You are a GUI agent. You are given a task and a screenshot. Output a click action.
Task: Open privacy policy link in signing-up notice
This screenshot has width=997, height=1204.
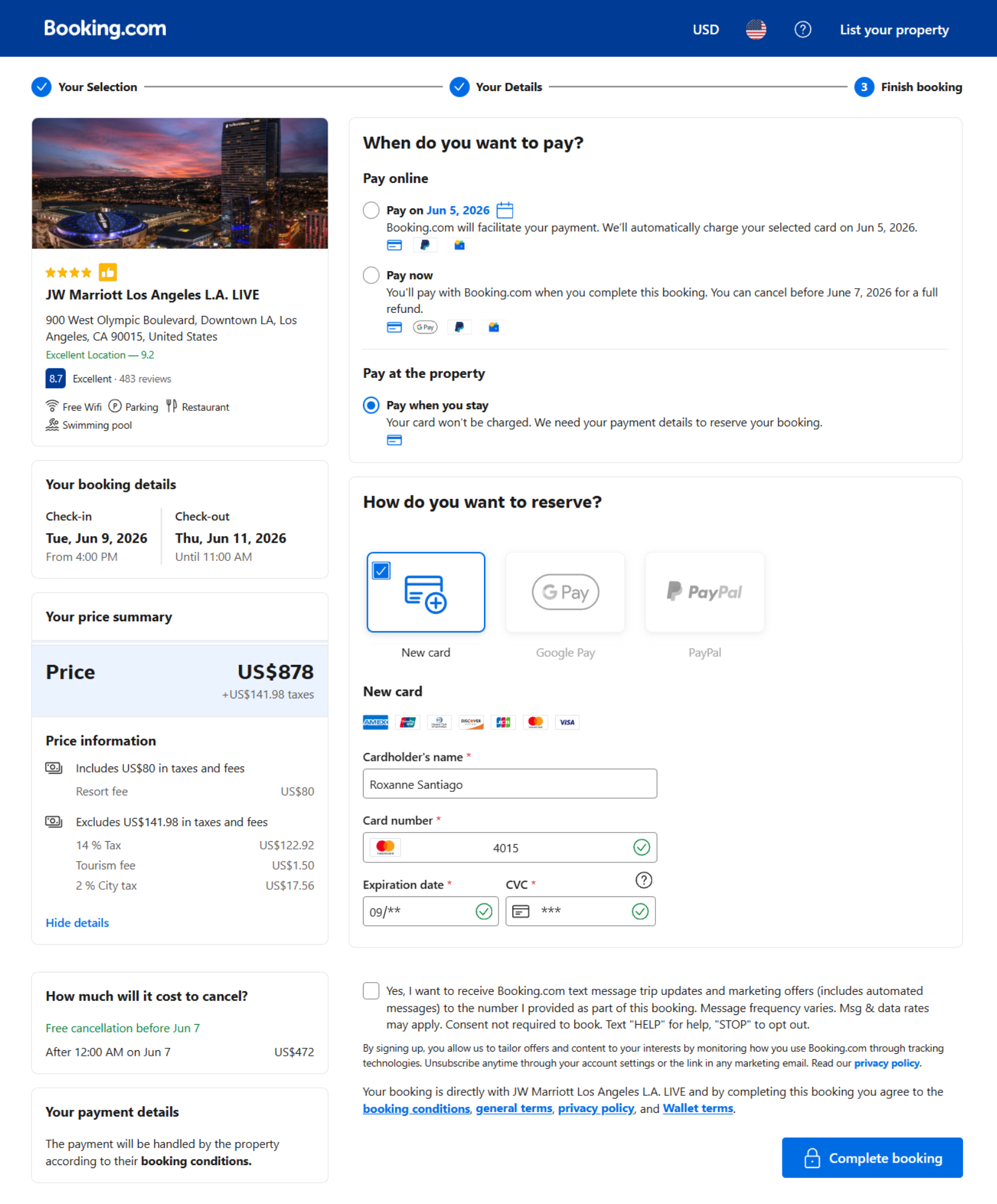pyautogui.click(x=887, y=1063)
